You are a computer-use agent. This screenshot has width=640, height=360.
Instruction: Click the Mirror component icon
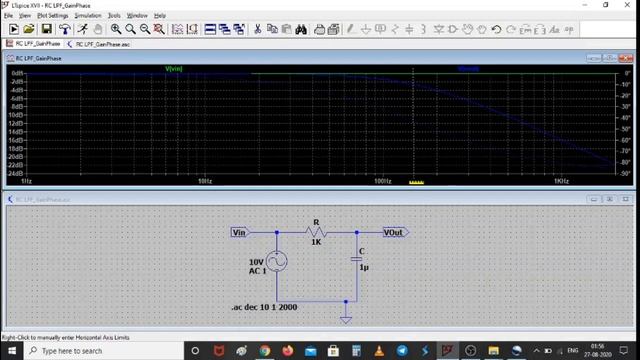click(x=540, y=29)
